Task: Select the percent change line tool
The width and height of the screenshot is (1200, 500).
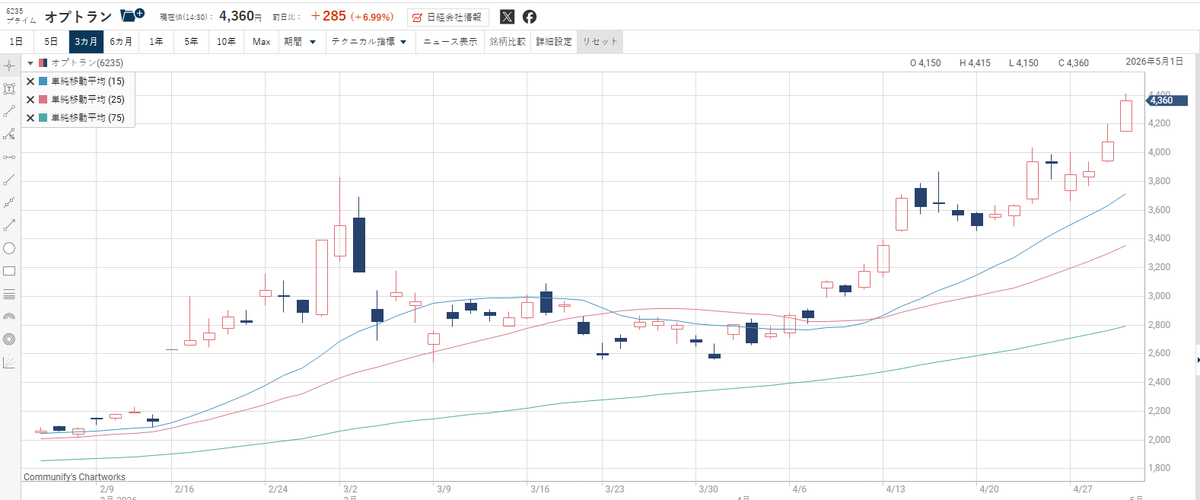Action: tap(9, 134)
